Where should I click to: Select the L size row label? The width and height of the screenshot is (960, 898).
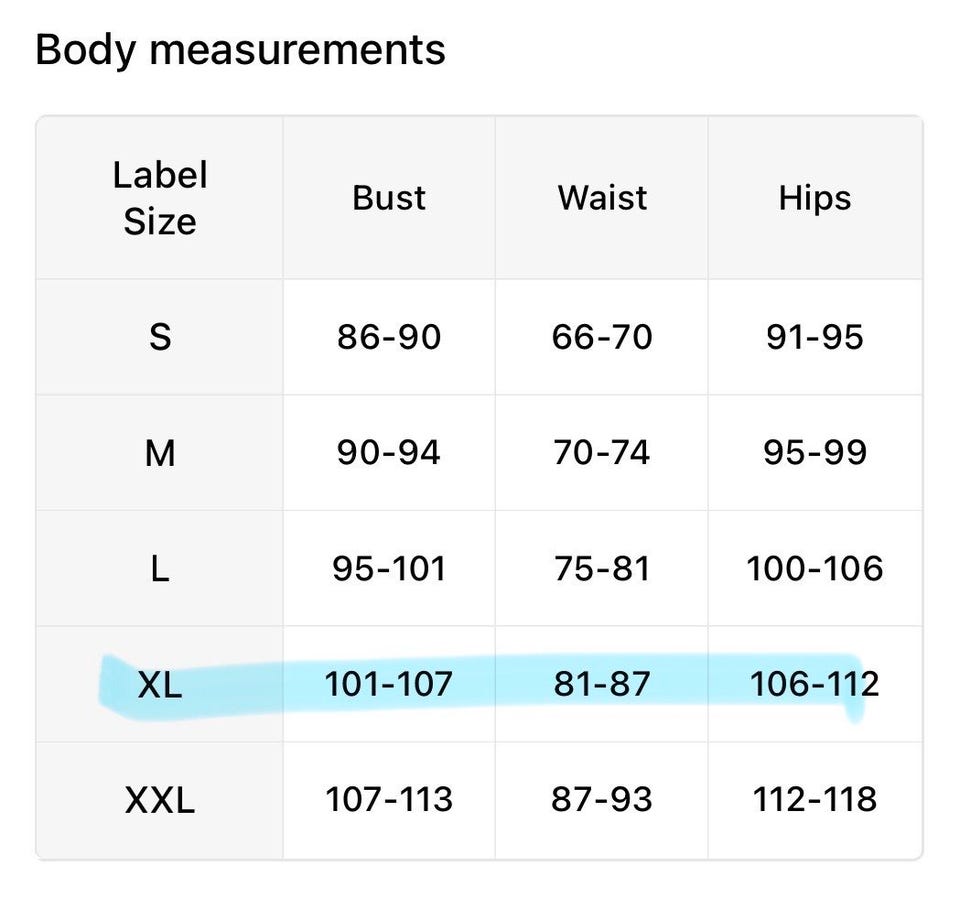160,569
